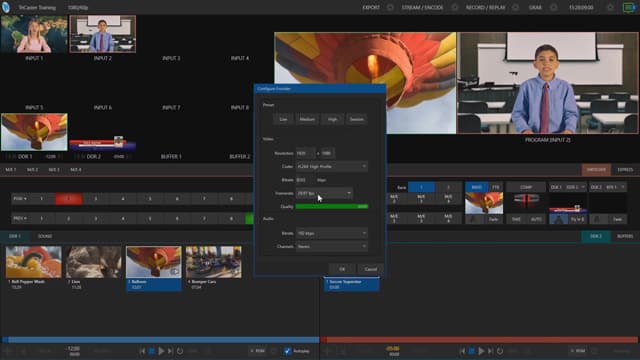
Task: Click the Take button
Action: 516,219
